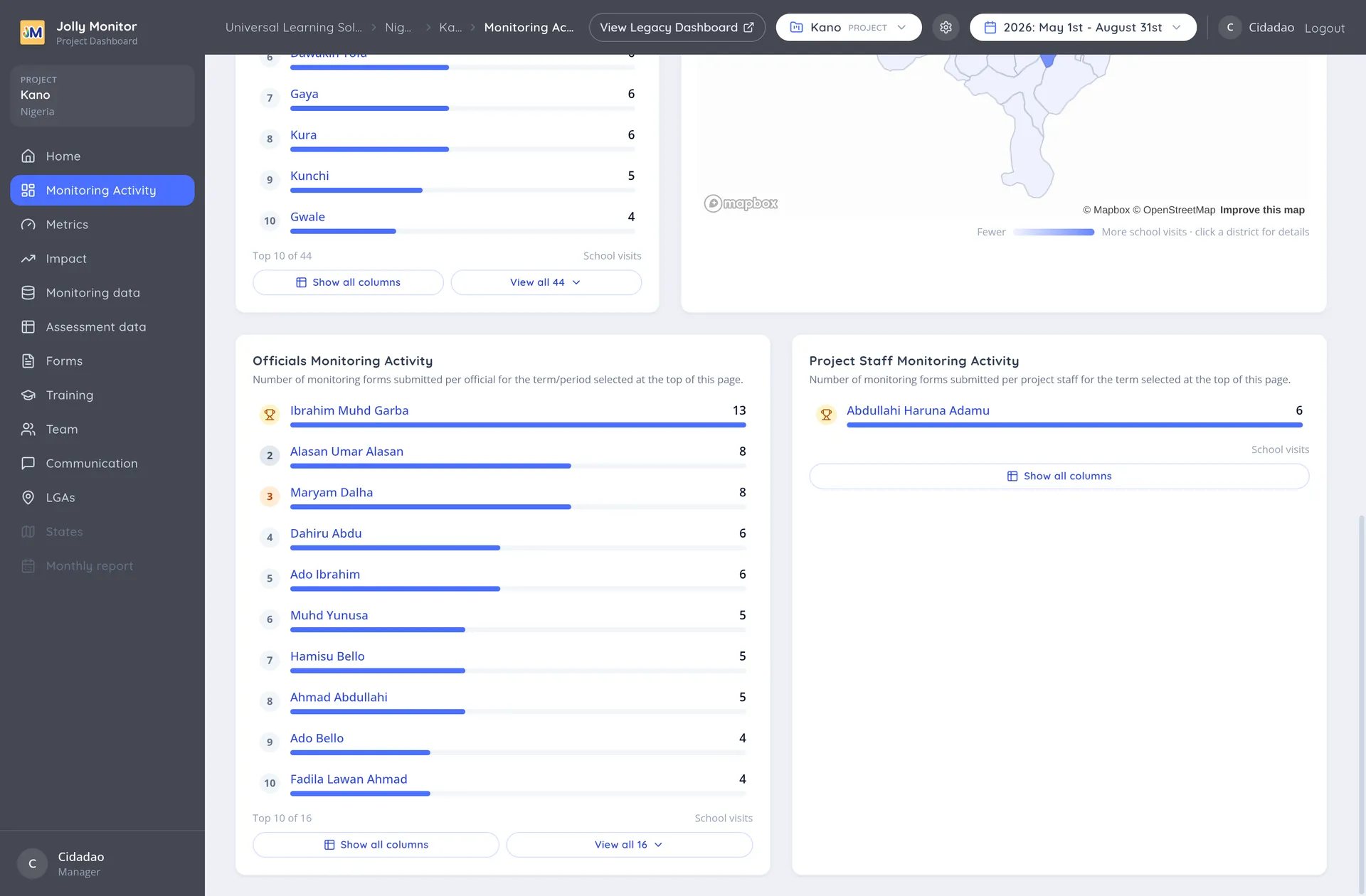This screenshot has height=896, width=1366.
Task: Open Muhd Yunusa link
Action: click(x=329, y=615)
